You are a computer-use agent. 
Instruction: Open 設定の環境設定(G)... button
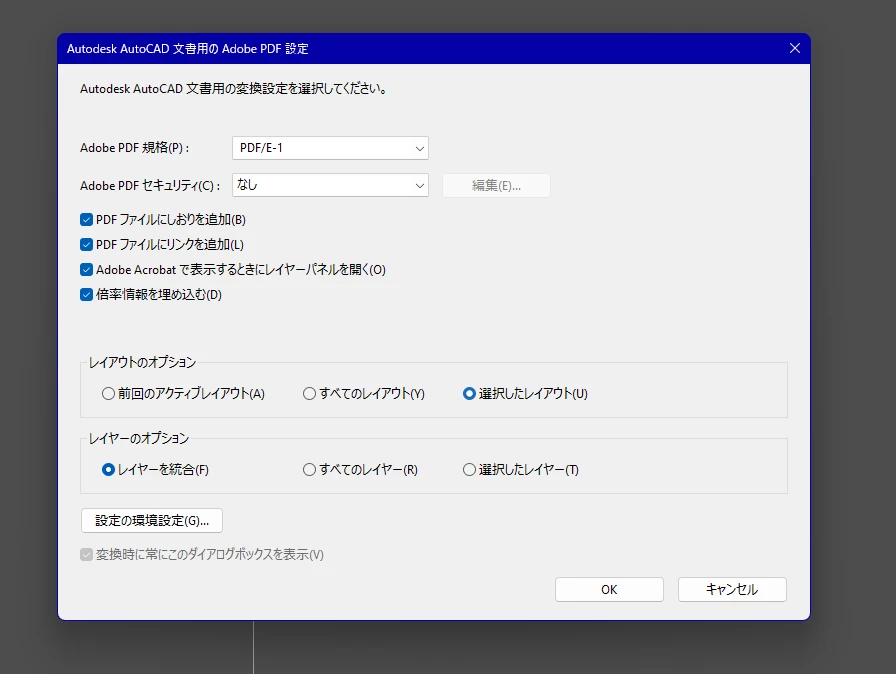152,520
